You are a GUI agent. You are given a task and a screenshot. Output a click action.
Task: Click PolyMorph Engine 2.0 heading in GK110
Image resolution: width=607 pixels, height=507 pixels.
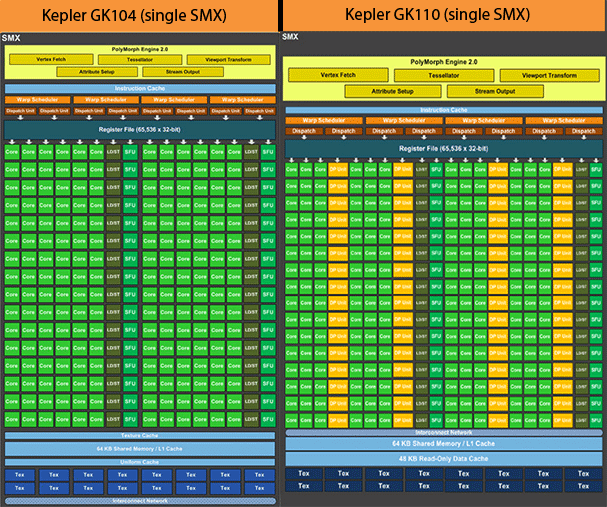[x=444, y=62]
